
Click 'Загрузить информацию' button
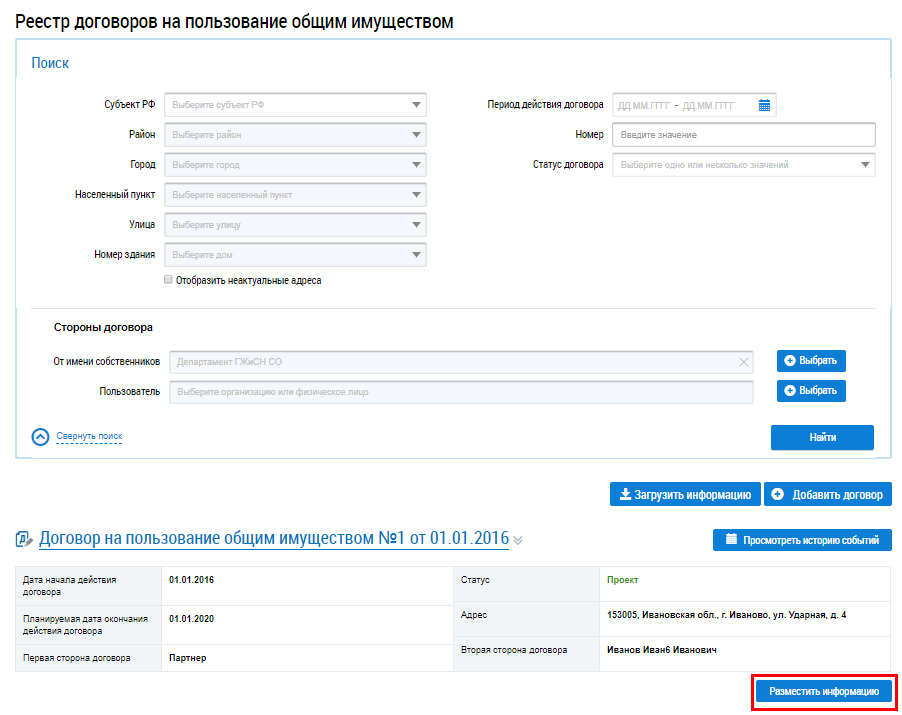685,495
